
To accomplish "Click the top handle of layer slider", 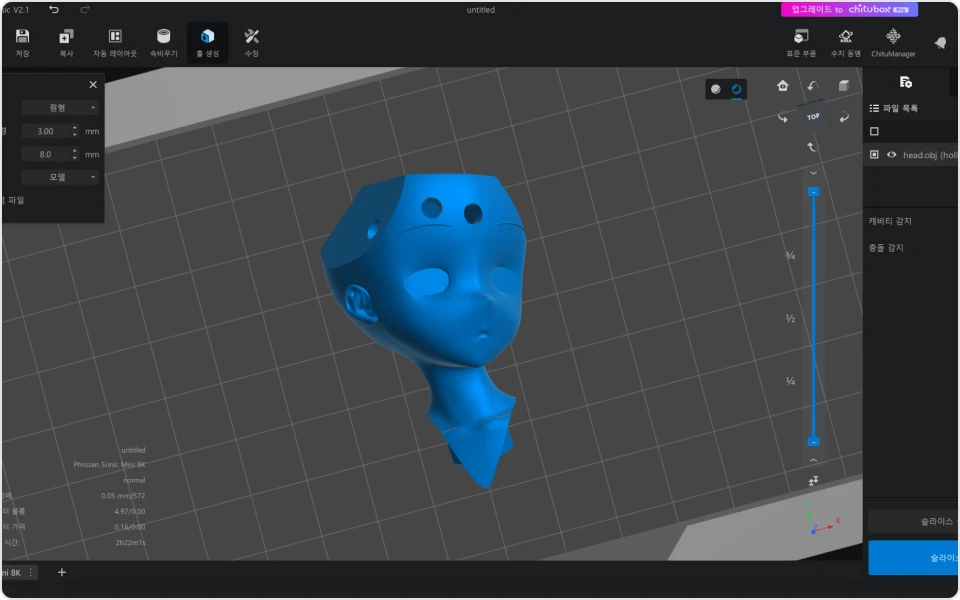I will click(813, 192).
